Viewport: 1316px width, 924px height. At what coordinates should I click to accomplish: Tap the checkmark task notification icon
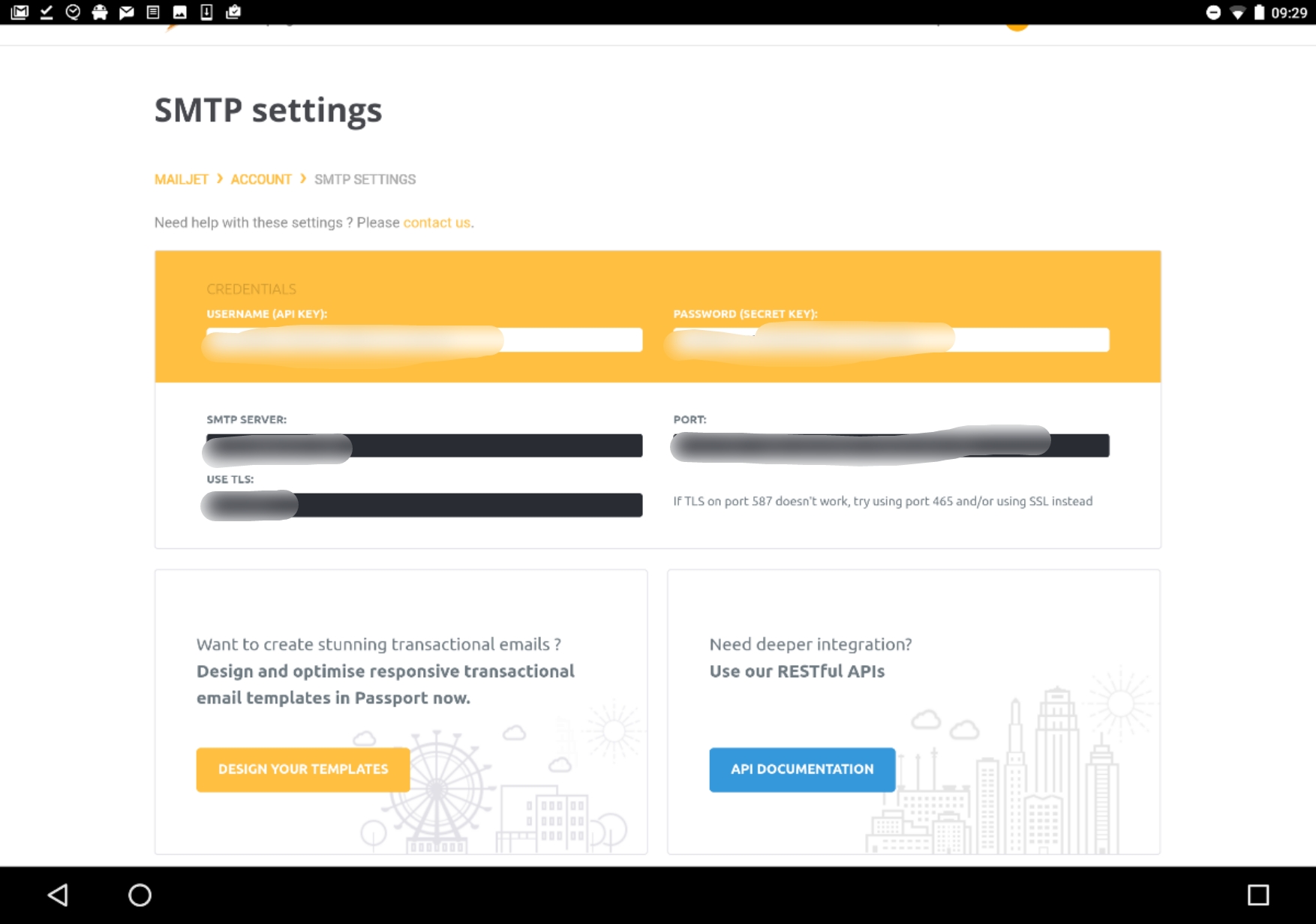(x=47, y=12)
